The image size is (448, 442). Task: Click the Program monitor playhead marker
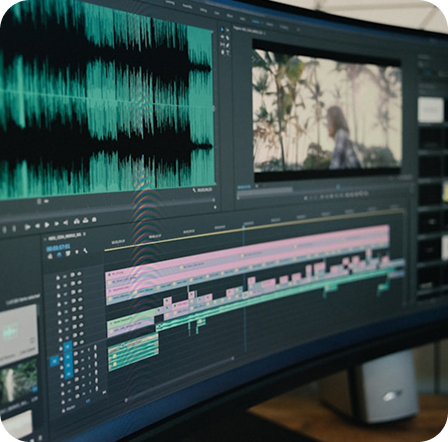pyautogui.click(x=338, y=187)
